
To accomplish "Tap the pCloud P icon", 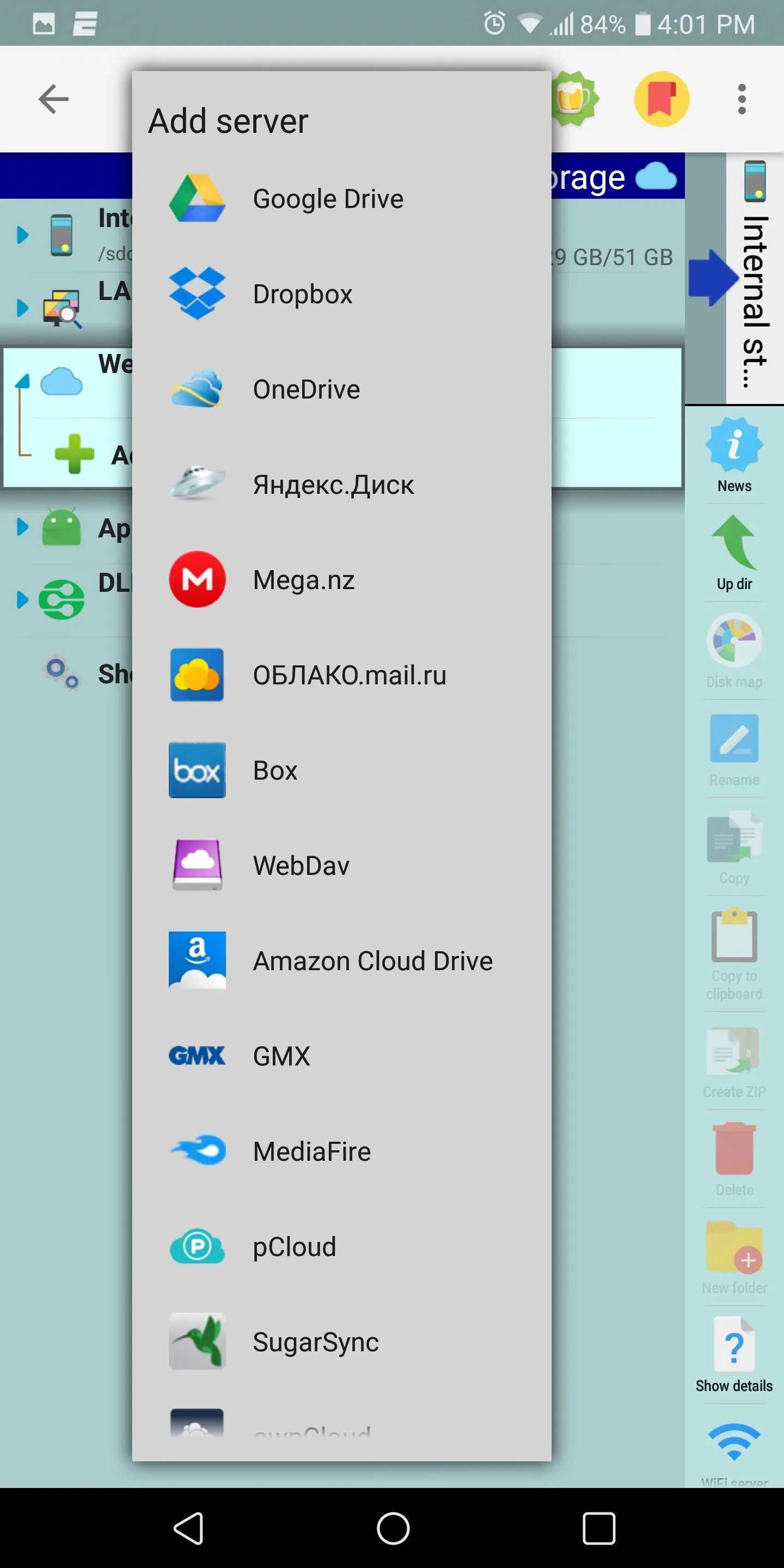I will (197, 1247).
